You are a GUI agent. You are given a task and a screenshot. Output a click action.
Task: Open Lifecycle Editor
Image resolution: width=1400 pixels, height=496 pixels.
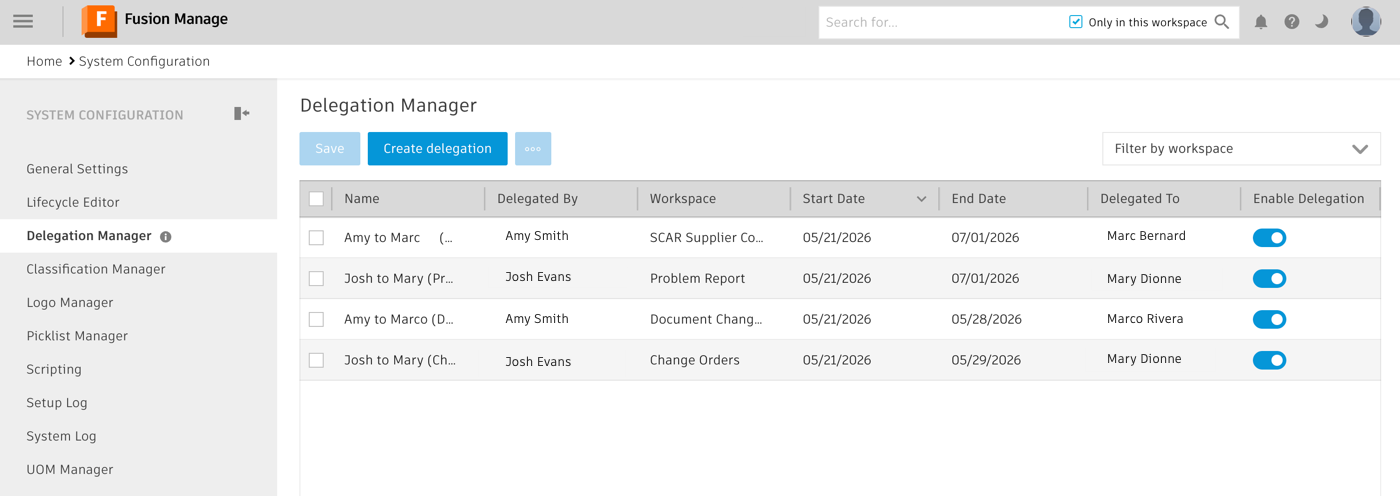(x=73, y=202)
